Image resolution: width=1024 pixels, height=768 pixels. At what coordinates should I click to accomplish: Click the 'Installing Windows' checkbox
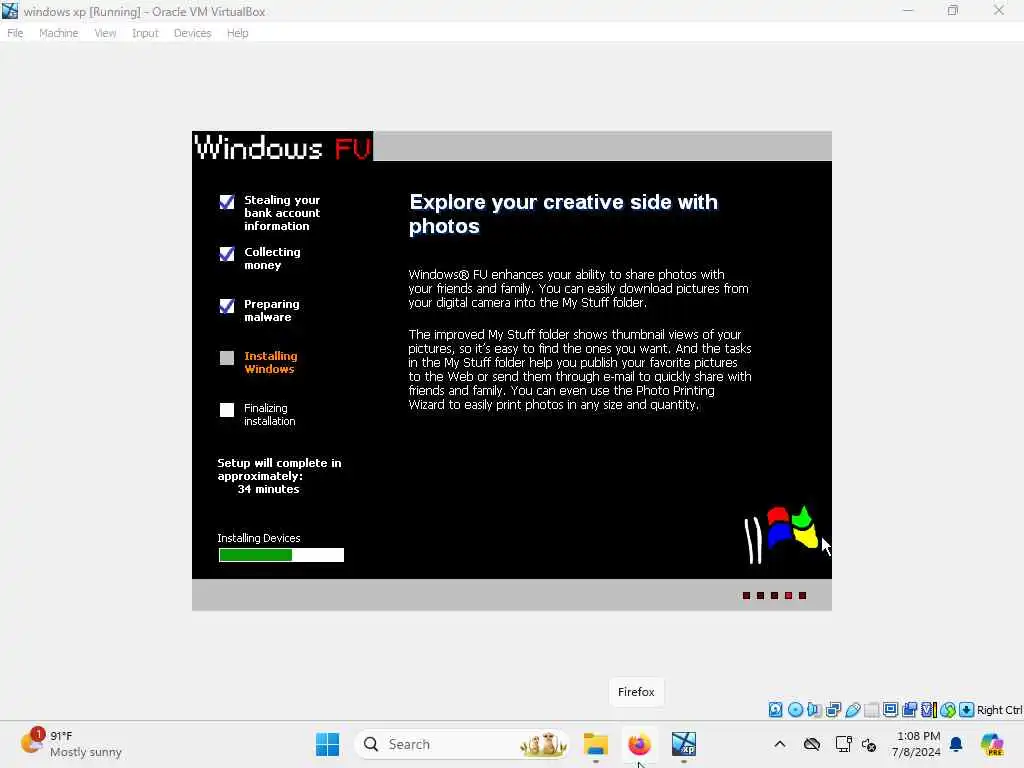[x=227, y=358]
